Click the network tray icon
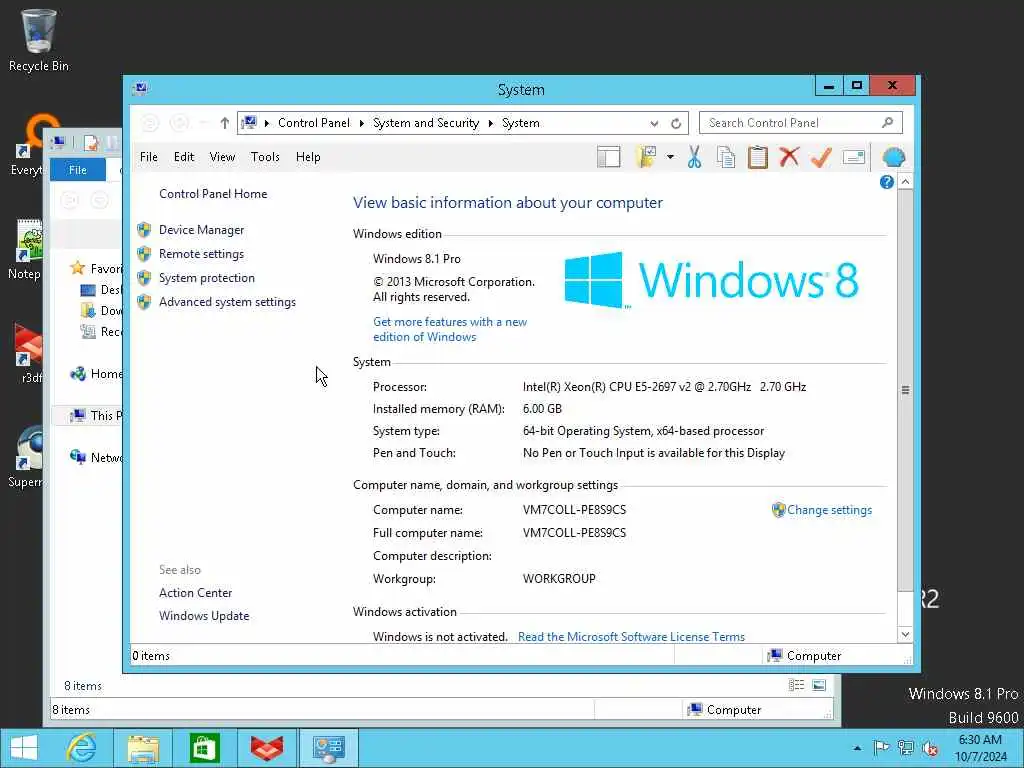Viewport: 1024px width, 768px height. 906,748
